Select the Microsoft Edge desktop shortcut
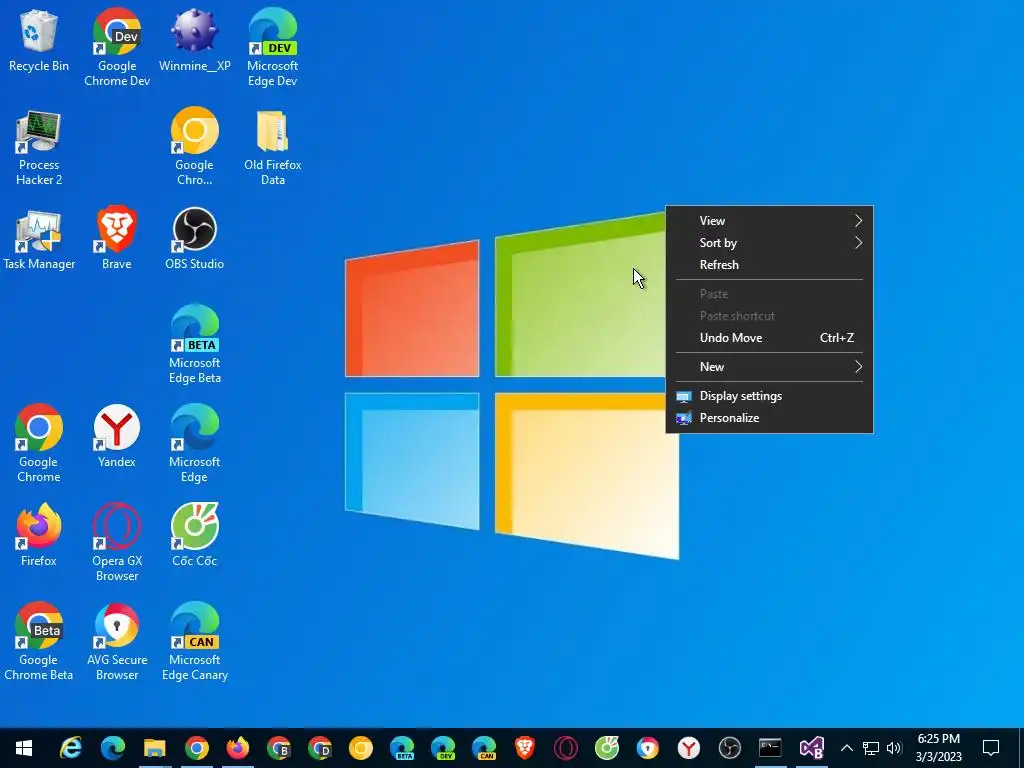 point(195,443)
